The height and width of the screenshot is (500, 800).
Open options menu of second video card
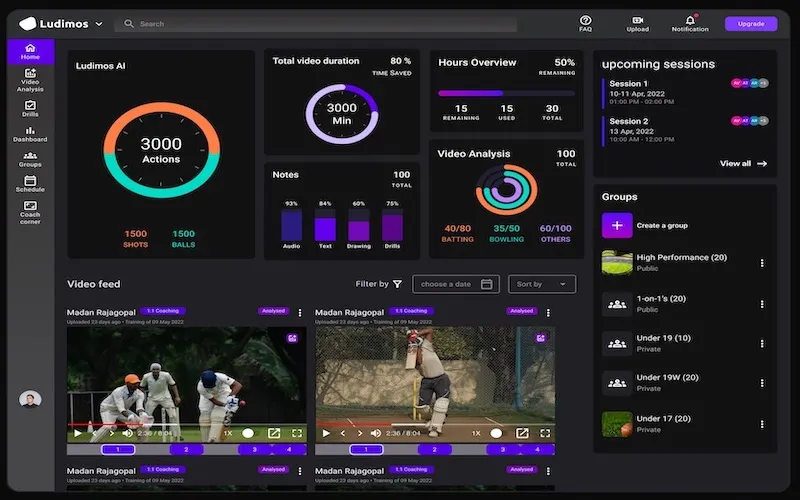pyautogui.click(x=548, y=313)
